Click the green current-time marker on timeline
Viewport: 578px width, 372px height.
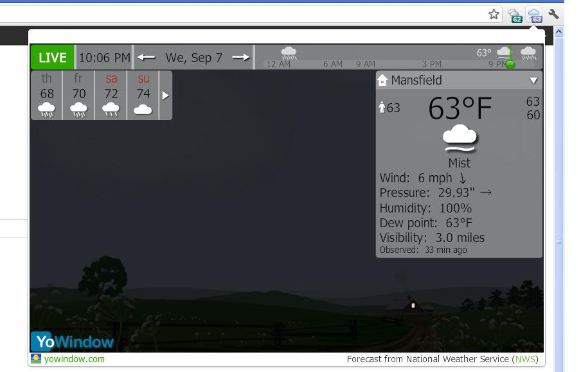pyautogui.click(x=510, y=65)
